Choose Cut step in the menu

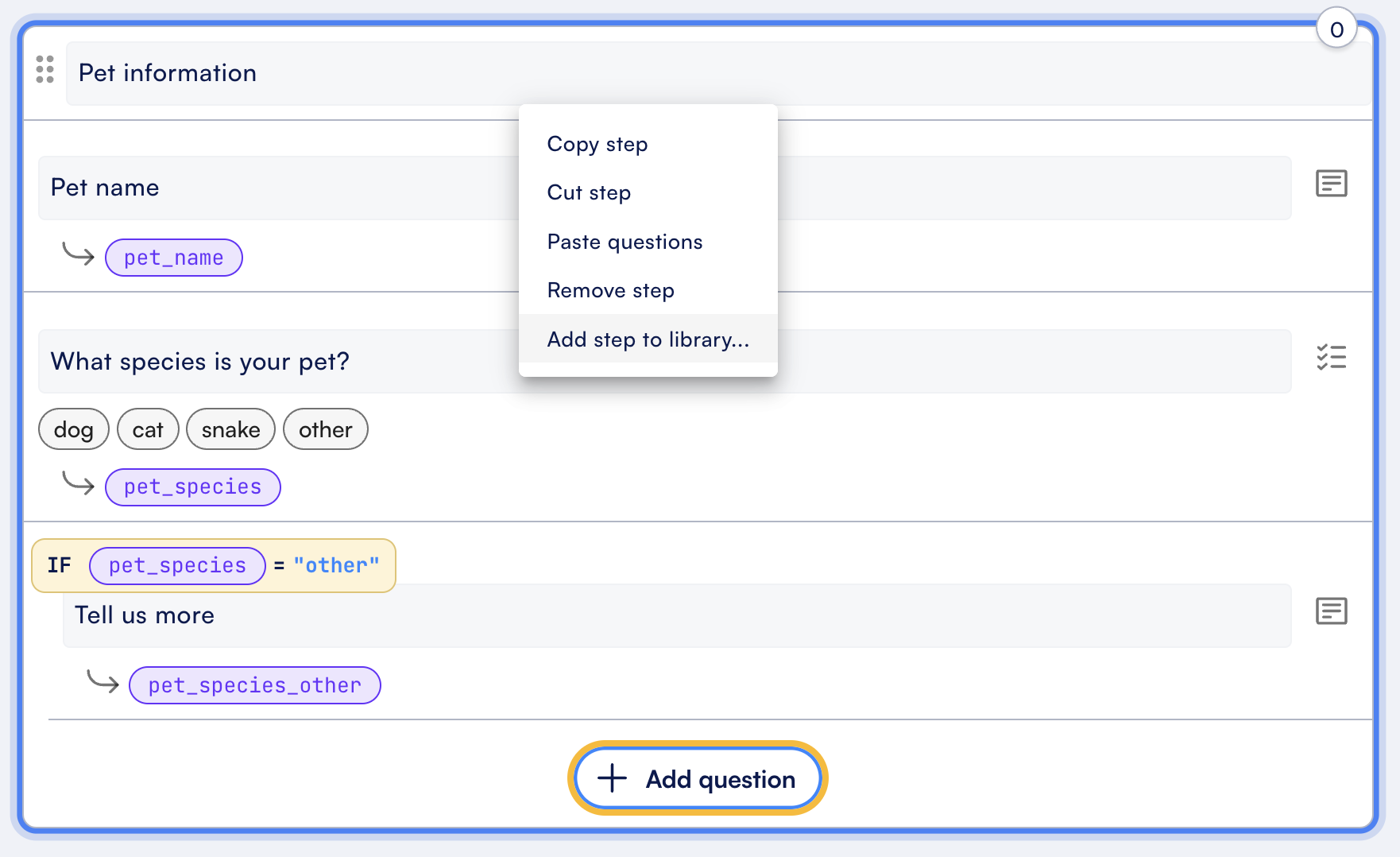[x=589, y=193]
